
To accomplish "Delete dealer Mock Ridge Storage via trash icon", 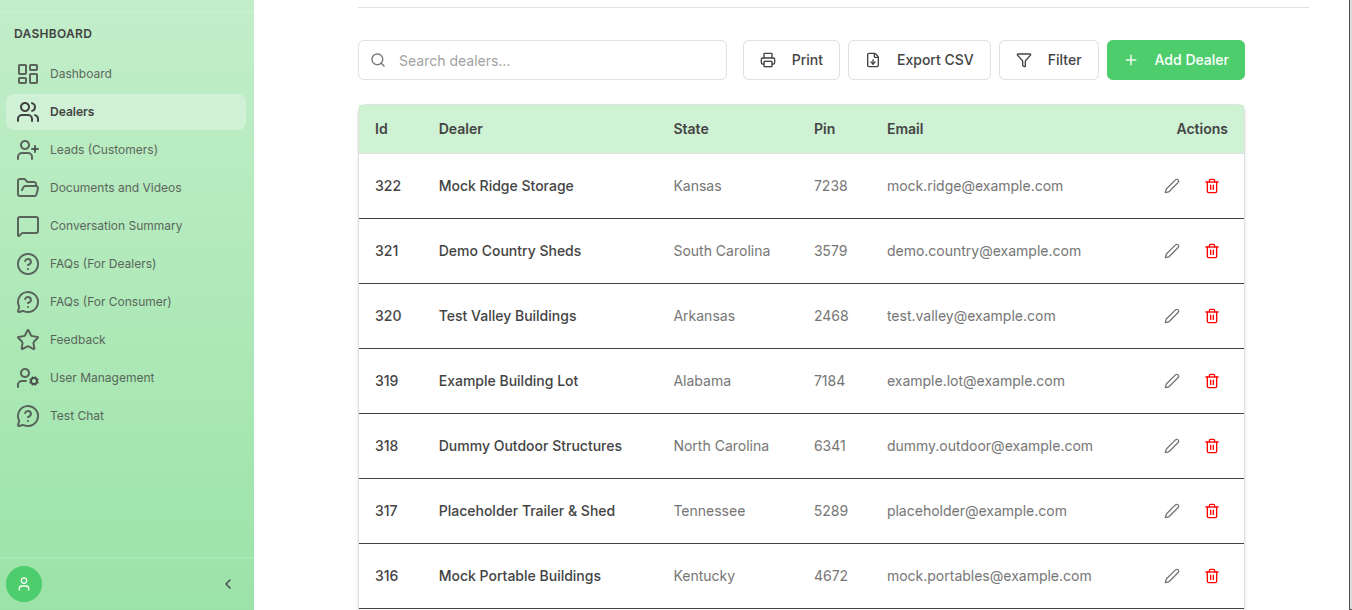I will coord(1212,186).
